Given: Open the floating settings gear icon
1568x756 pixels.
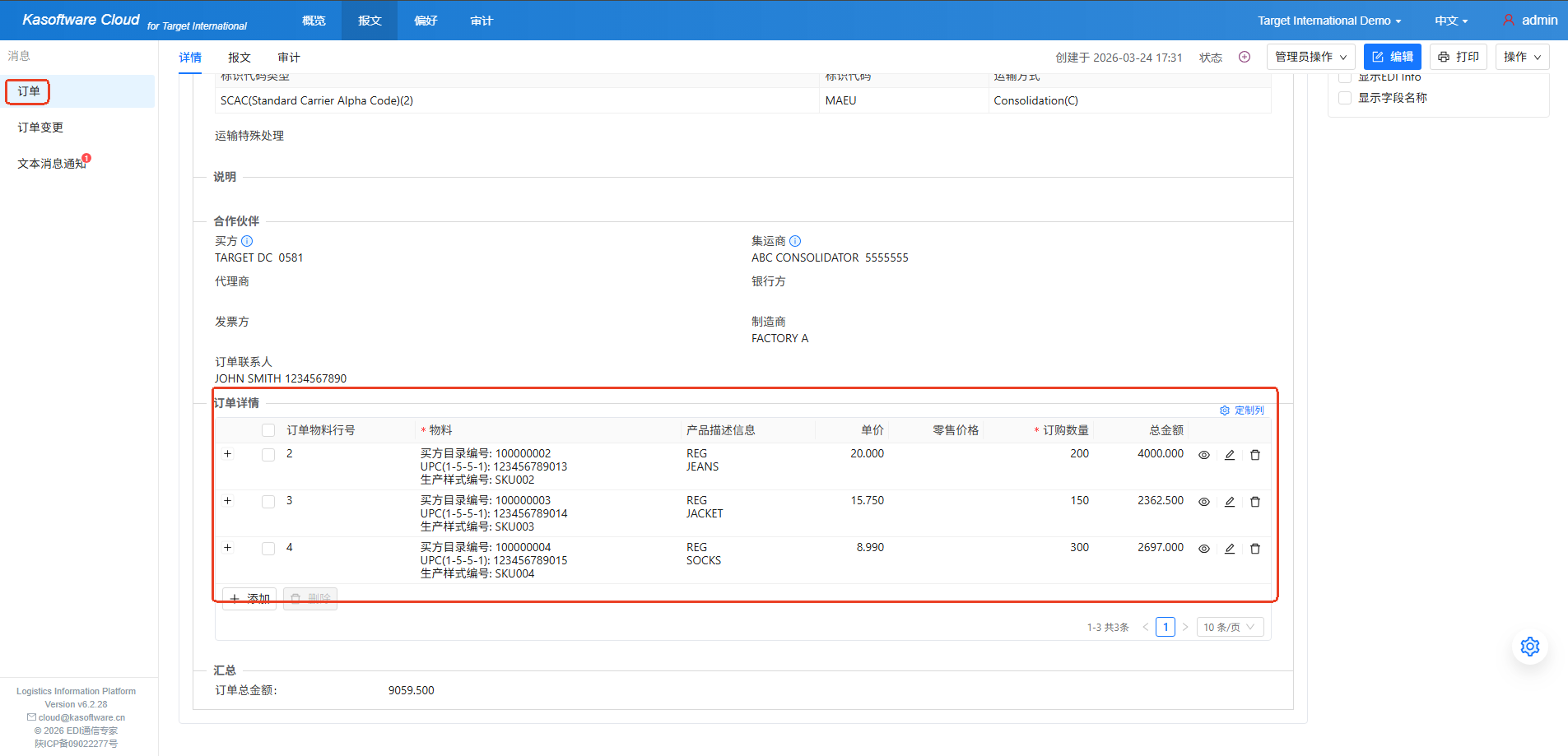Looking at the screenshot, I should click(1529, 647).
